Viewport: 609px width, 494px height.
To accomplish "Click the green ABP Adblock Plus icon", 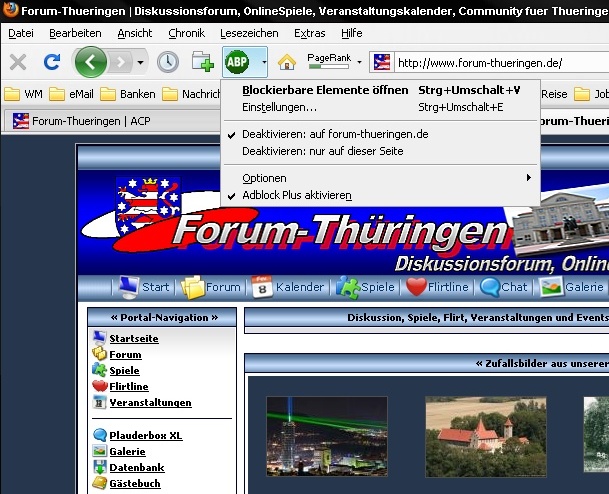I will coord(237,61).
